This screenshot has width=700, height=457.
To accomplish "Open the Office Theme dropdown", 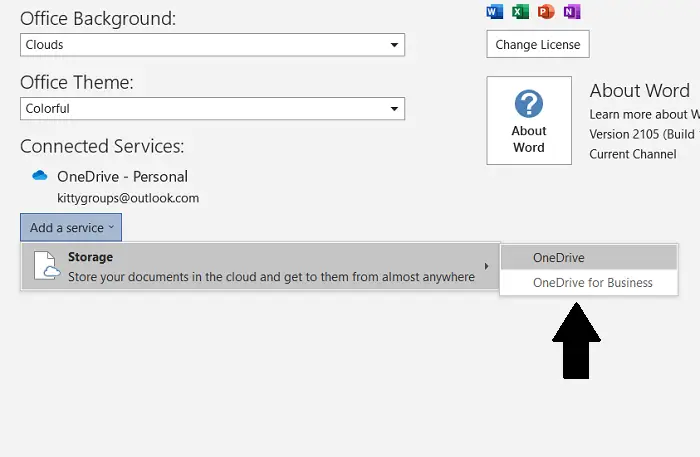I will point(212,108).
